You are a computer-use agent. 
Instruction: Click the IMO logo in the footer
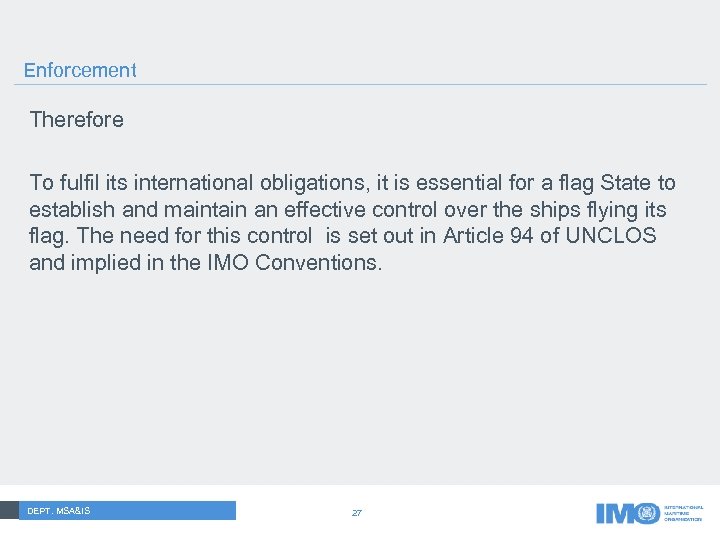pyautogui.click(x=628, y=512)
